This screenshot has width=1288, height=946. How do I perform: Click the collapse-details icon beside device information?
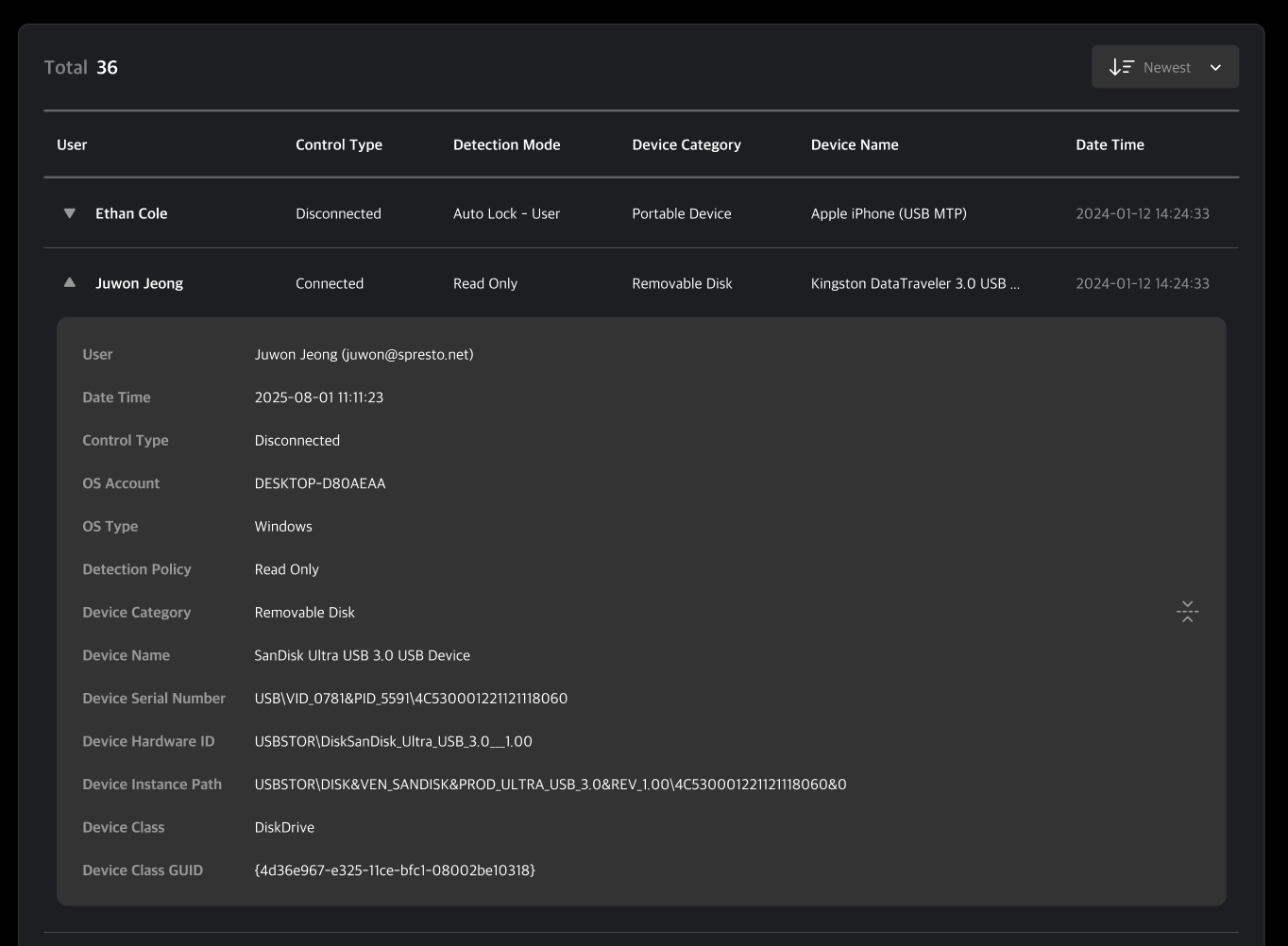click(x=1187, y=611)
